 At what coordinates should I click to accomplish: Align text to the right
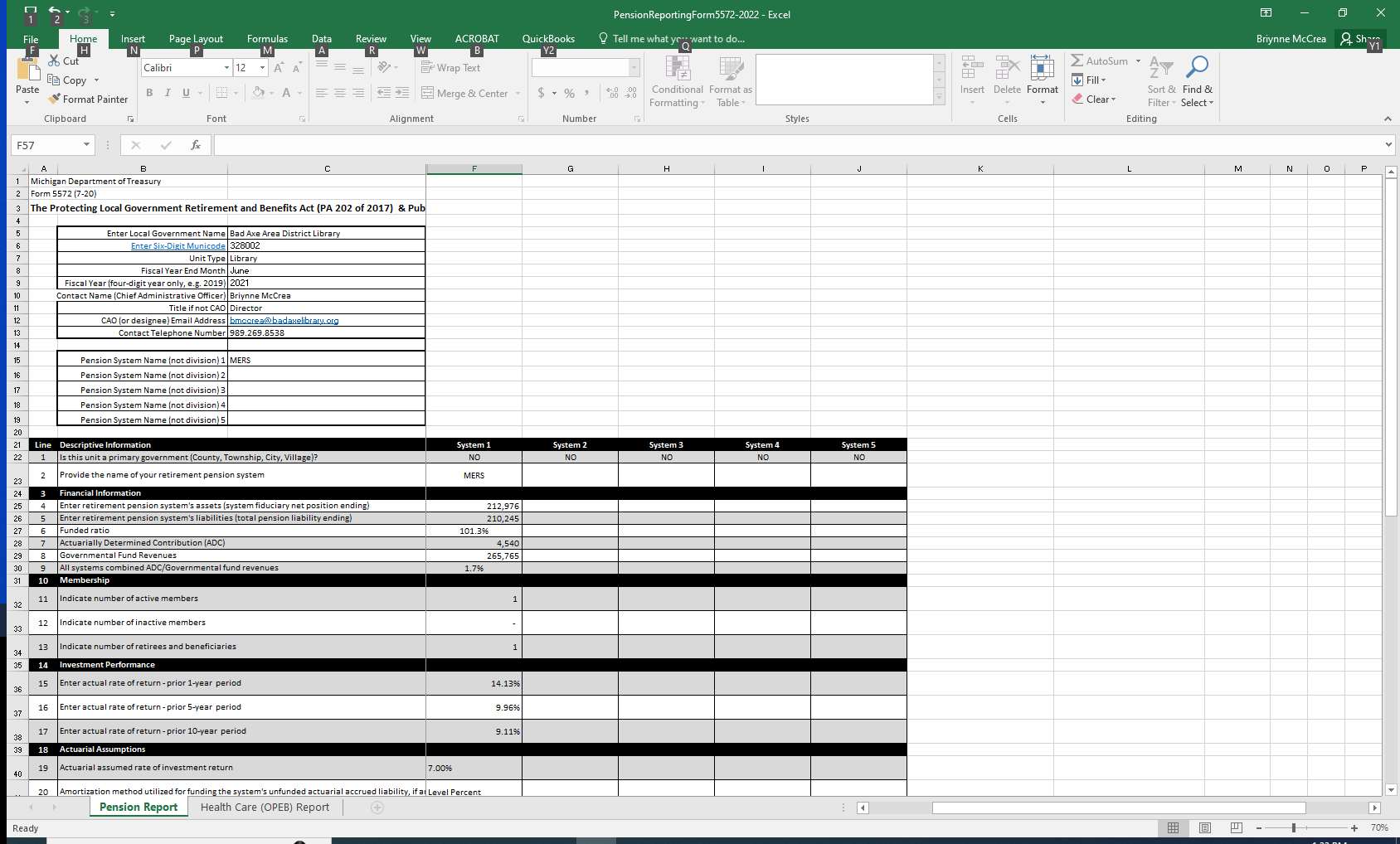pyautogui.click(x=358, y=93)
